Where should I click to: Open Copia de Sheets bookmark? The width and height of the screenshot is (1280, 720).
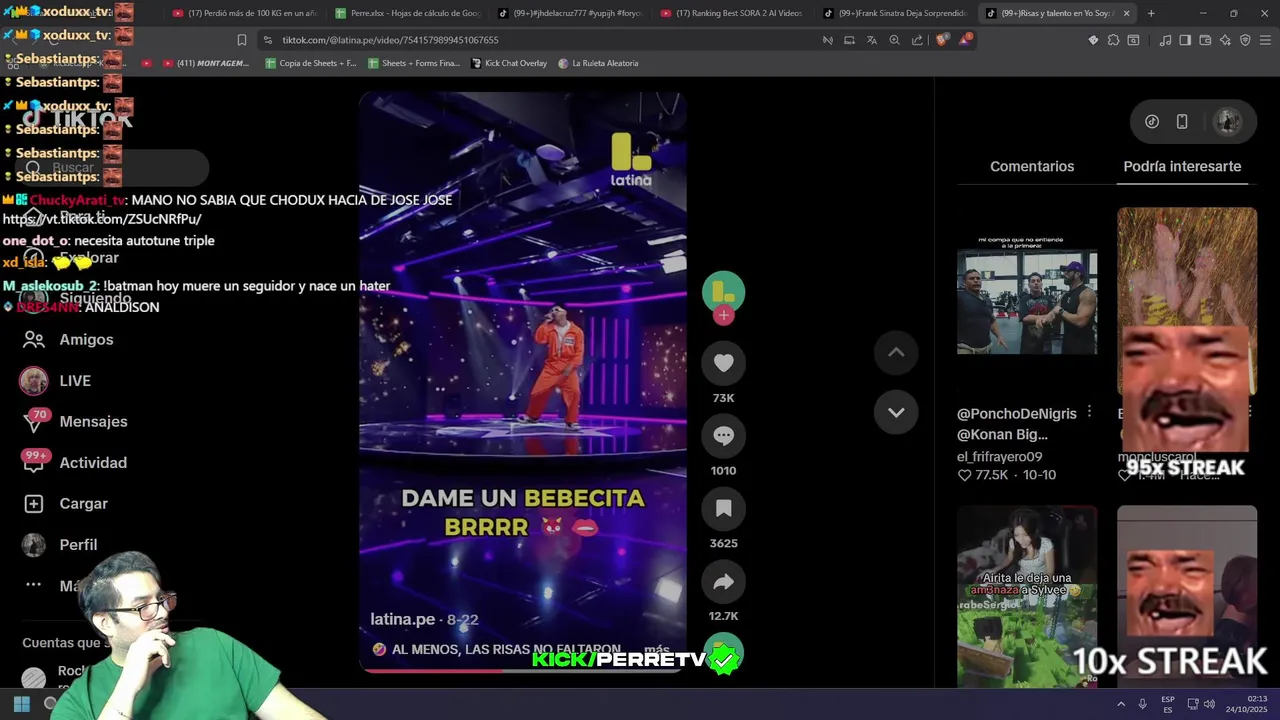310,63
